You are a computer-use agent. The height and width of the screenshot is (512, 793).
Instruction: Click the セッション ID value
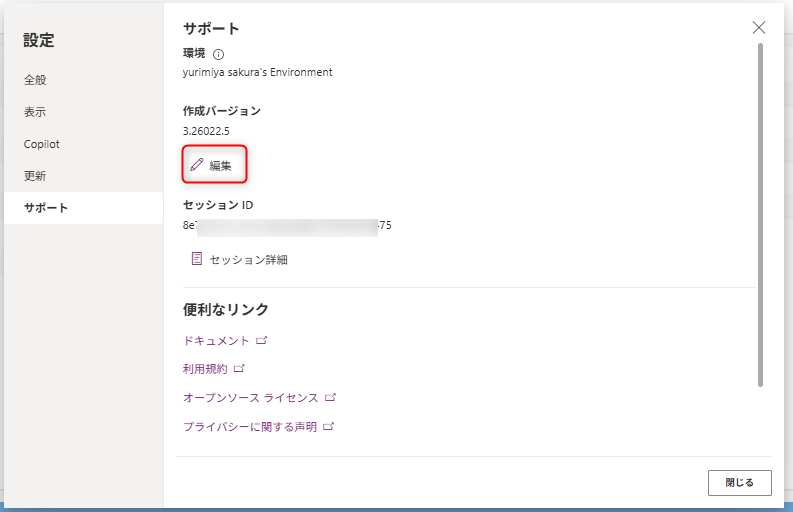pyautogui.click(x=287, y=226)
